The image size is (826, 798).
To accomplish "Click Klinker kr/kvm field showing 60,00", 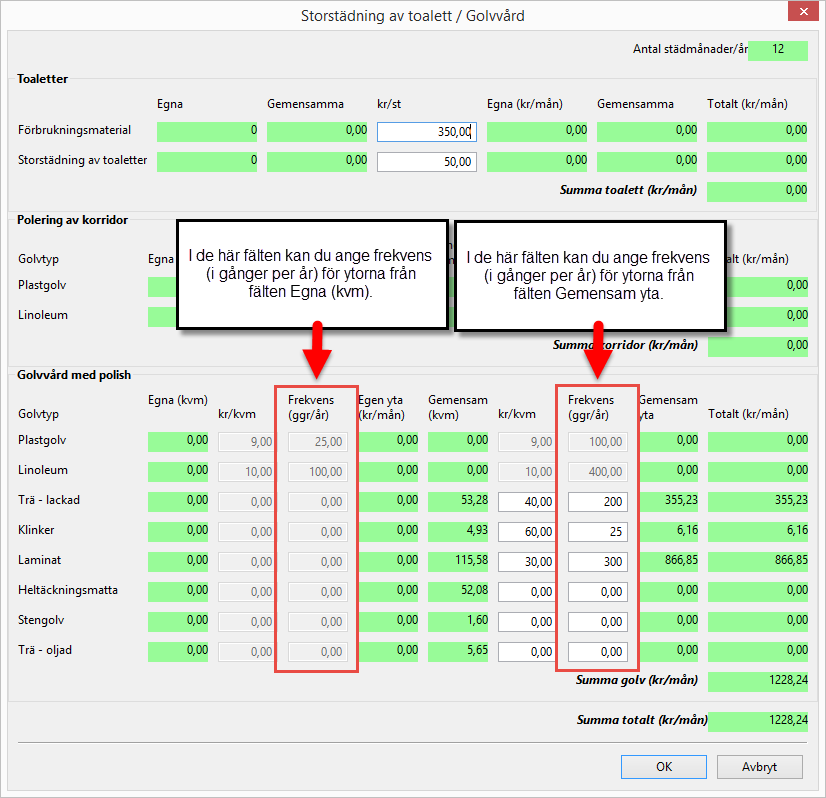I will (527, 532).
